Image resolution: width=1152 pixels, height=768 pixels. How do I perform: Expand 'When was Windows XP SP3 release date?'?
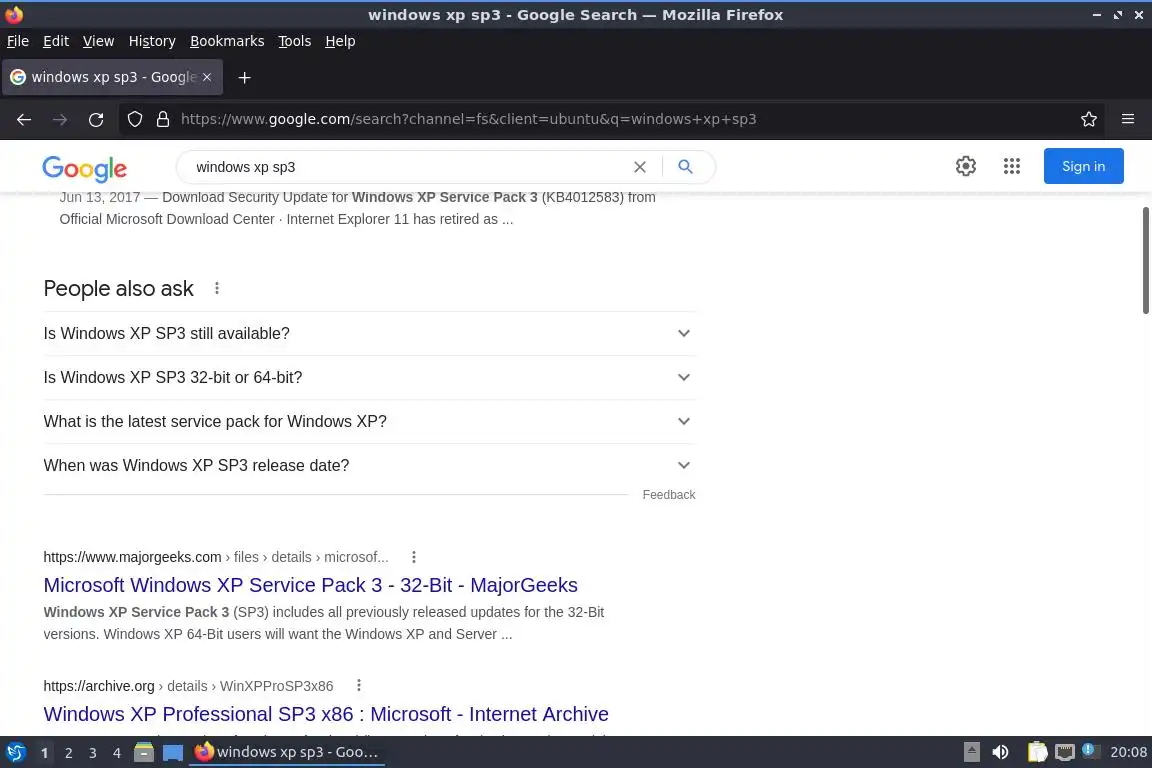pyautogui.click(x=370, y=466)
